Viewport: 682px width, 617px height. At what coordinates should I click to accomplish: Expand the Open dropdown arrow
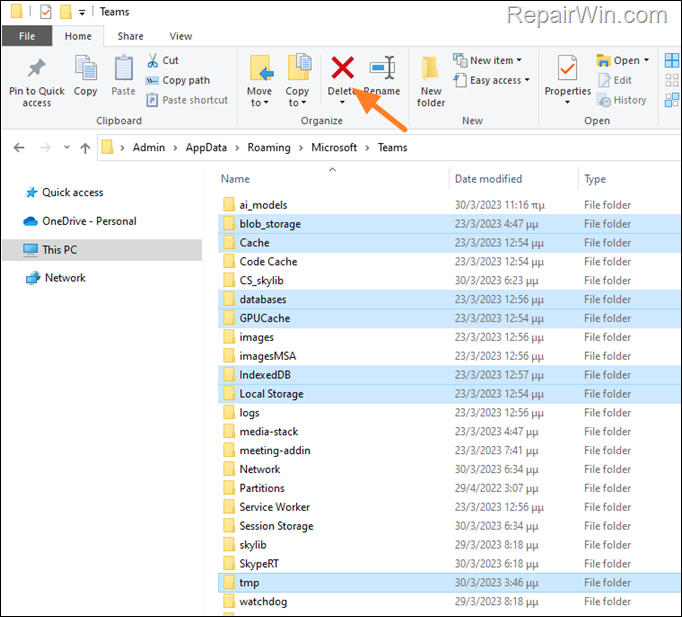pos(646,60)
